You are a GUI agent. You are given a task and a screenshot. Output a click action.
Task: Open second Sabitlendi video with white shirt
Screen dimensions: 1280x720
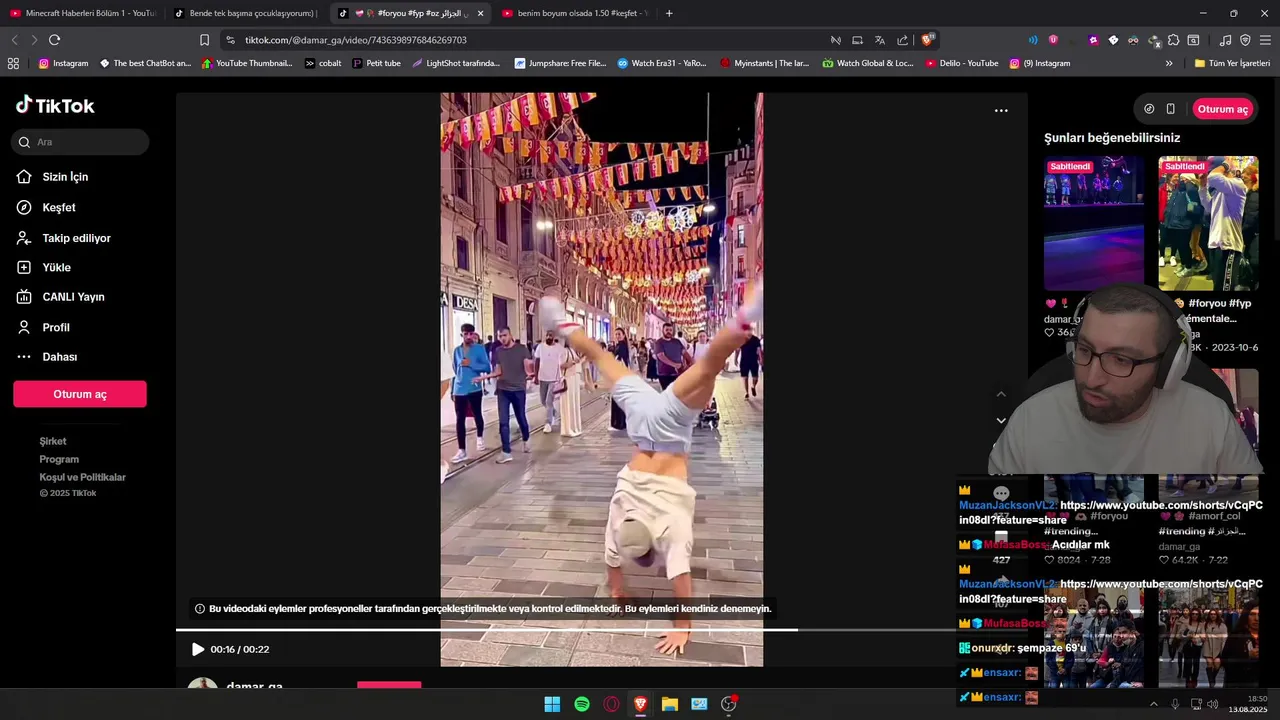tap(1208, 223)
